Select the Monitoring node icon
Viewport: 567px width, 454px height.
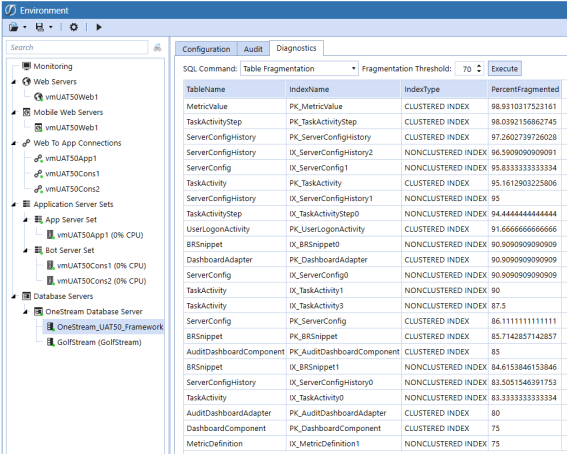26,66
